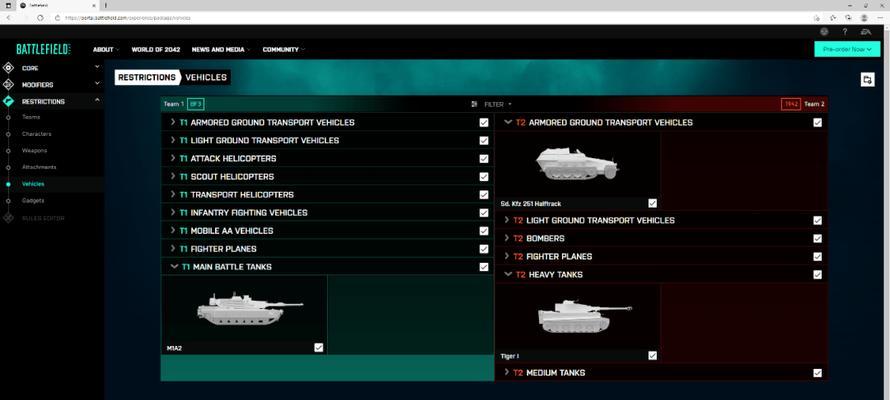
Task: Open the About menu
Action: [x=106, y=49]
